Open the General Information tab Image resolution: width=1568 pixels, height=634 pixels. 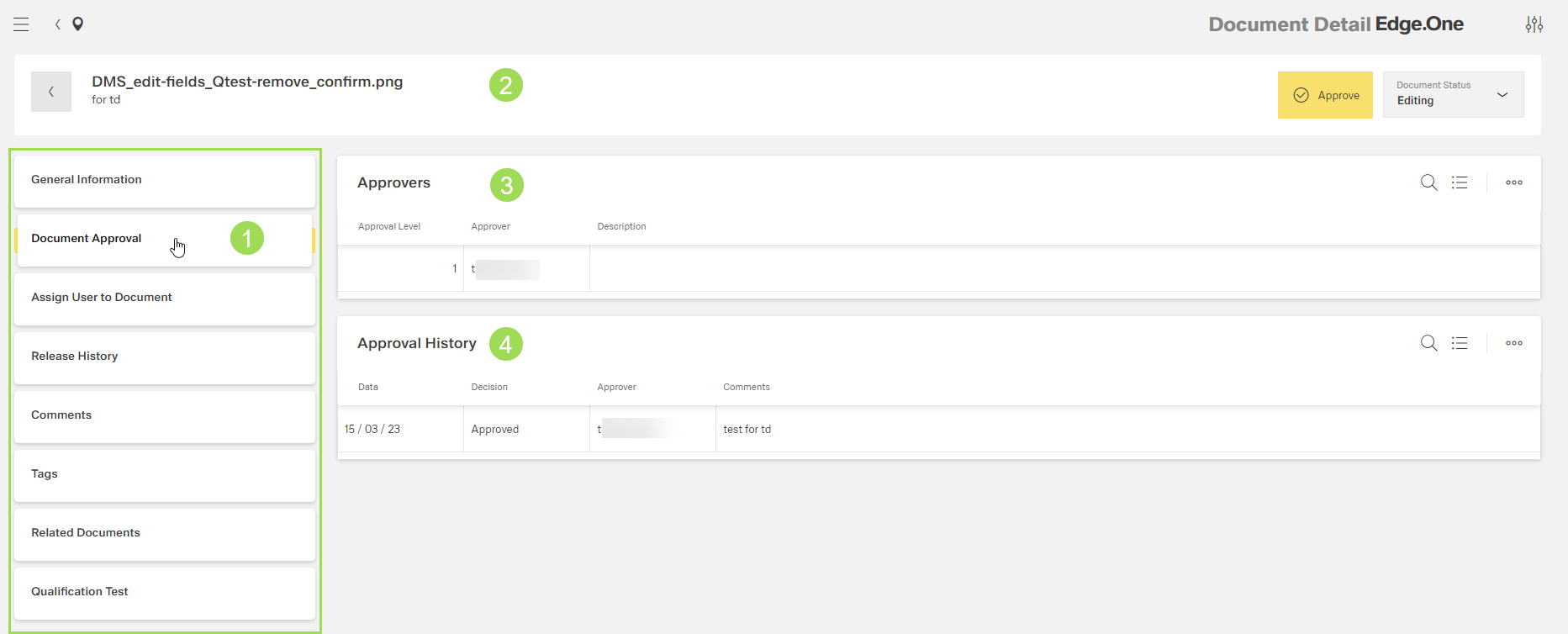pyautogui.click(x=165, y=180)
